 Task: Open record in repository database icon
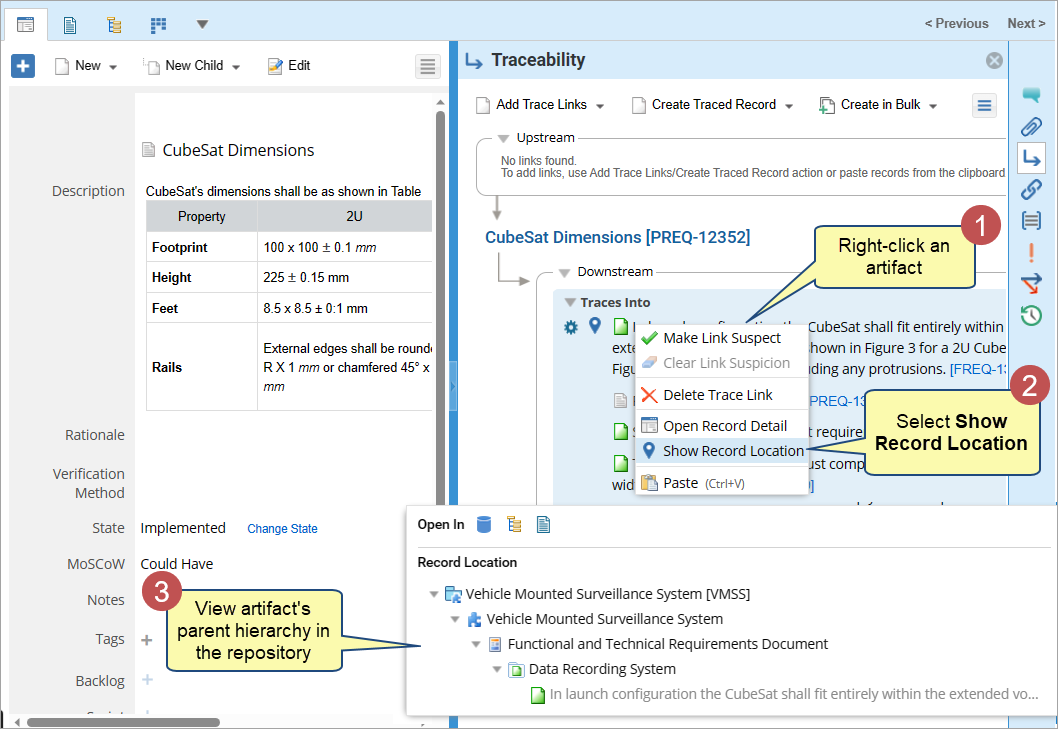[484, 524]
